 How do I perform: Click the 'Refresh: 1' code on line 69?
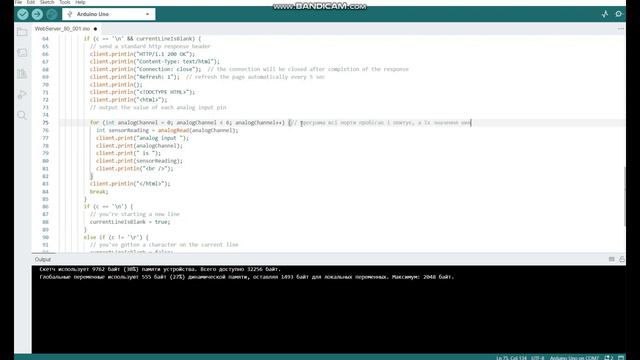(134, 77)
